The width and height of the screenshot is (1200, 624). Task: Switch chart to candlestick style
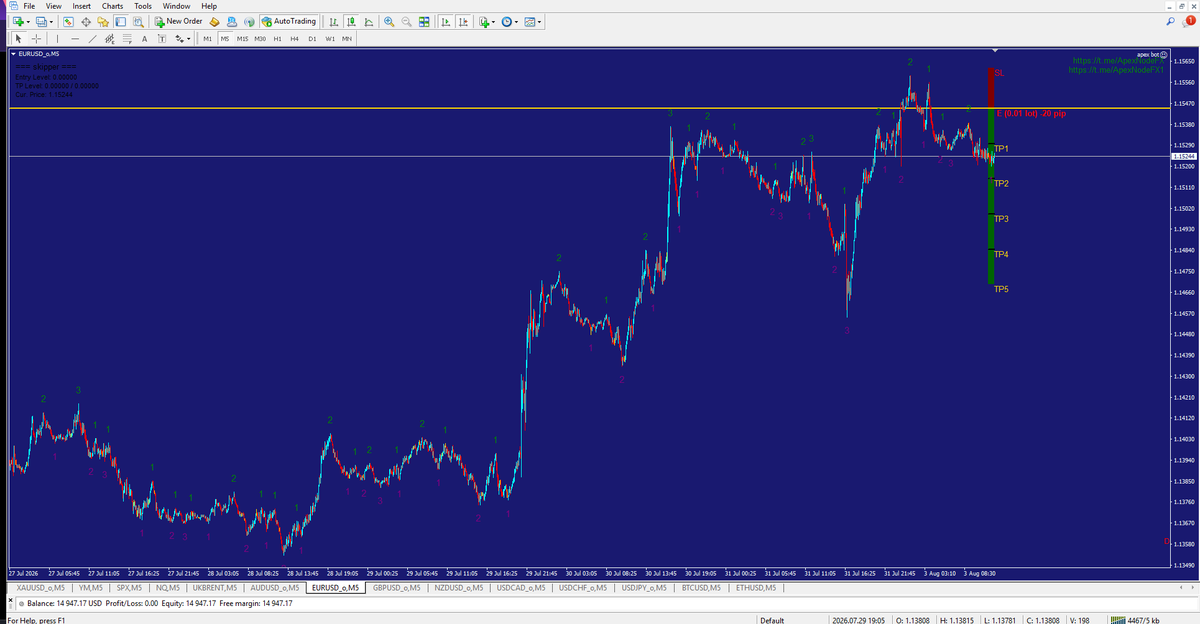pyautogui.click(x=352, y=21)
